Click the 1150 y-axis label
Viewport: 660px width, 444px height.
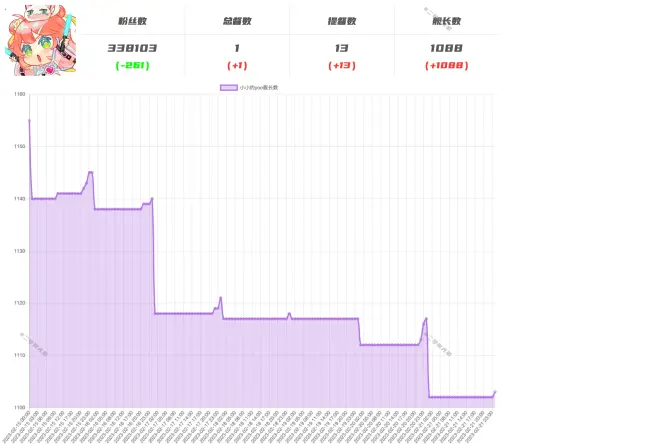click(x=19, y=146)
